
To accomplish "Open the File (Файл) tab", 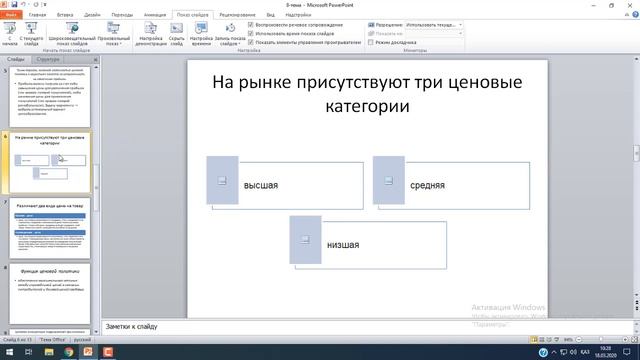I will click(11, 15).
